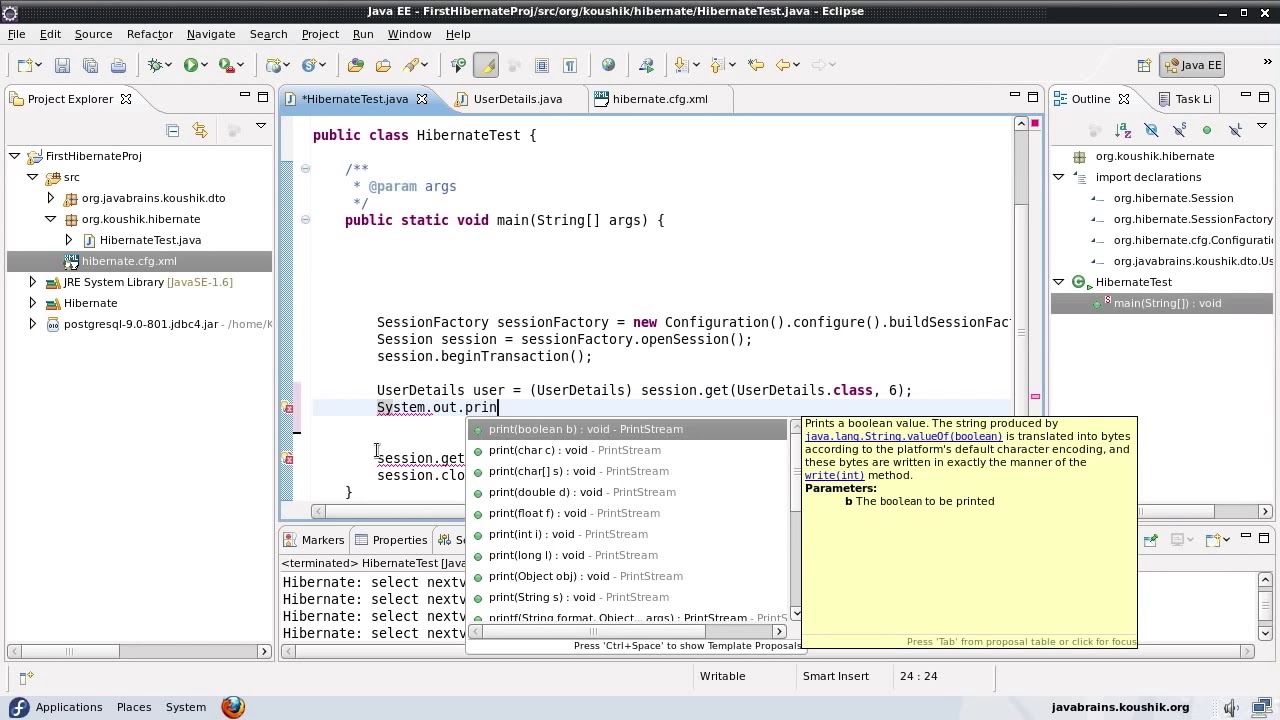Screen dimensions: 1280x720
Task: Open the Navigate menu
Action: (211, 34)
